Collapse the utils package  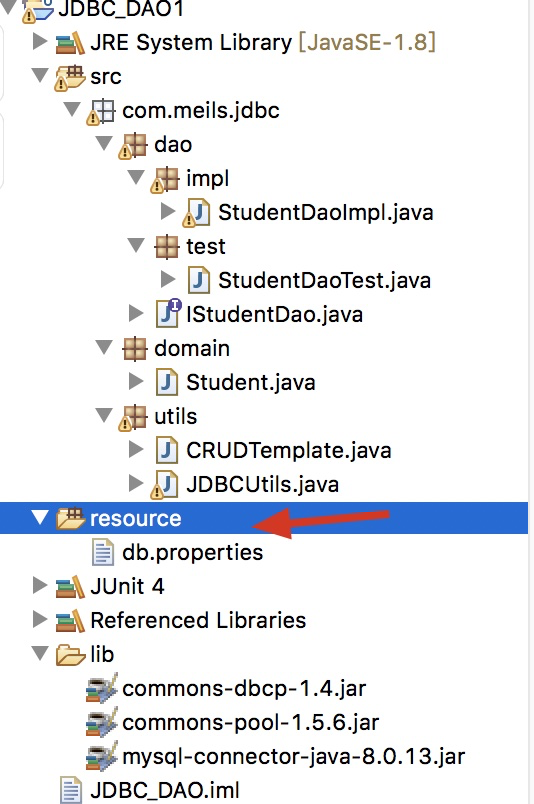pos(104,415)
